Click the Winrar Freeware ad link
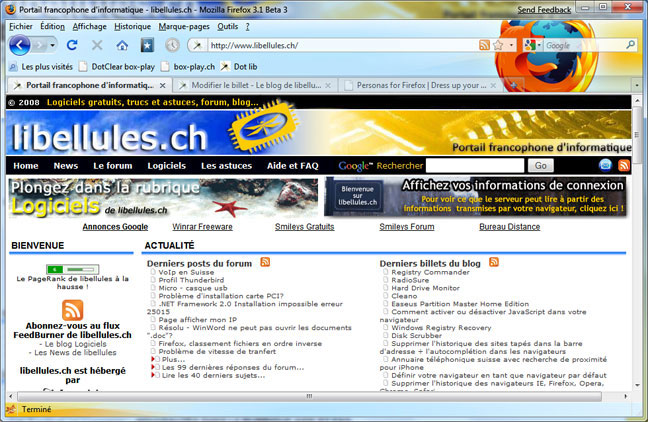This screenshot has width=648, height=422. point(202,226)
